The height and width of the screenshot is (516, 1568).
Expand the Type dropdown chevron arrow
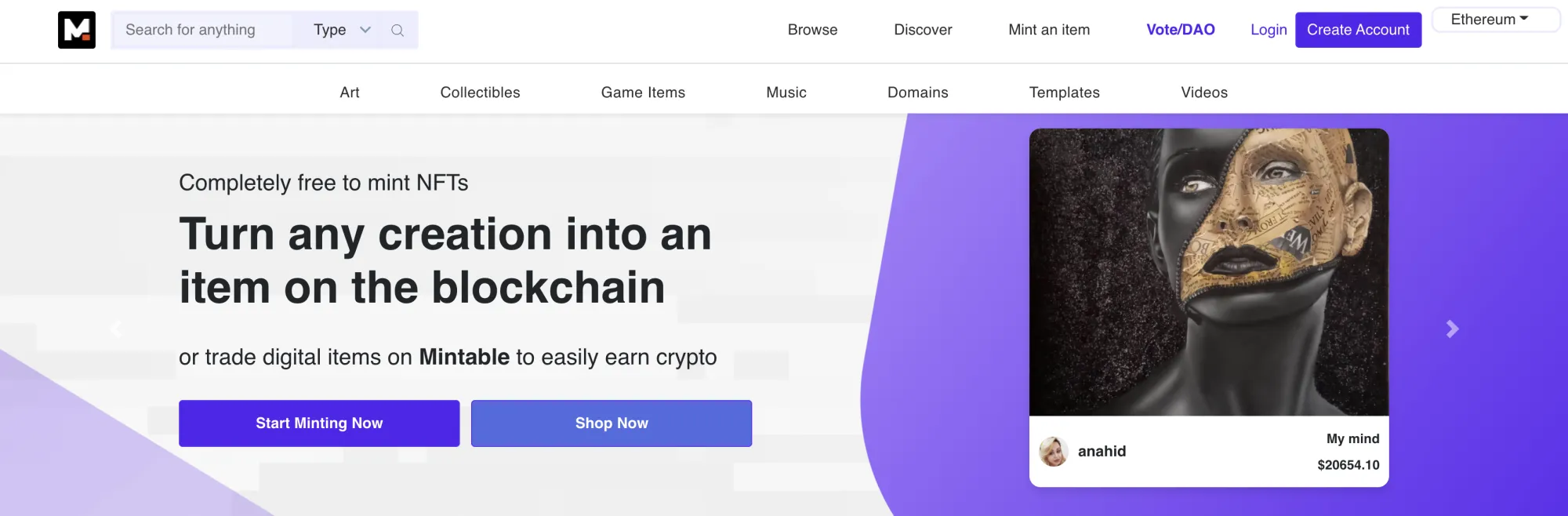tap(365, 30)
